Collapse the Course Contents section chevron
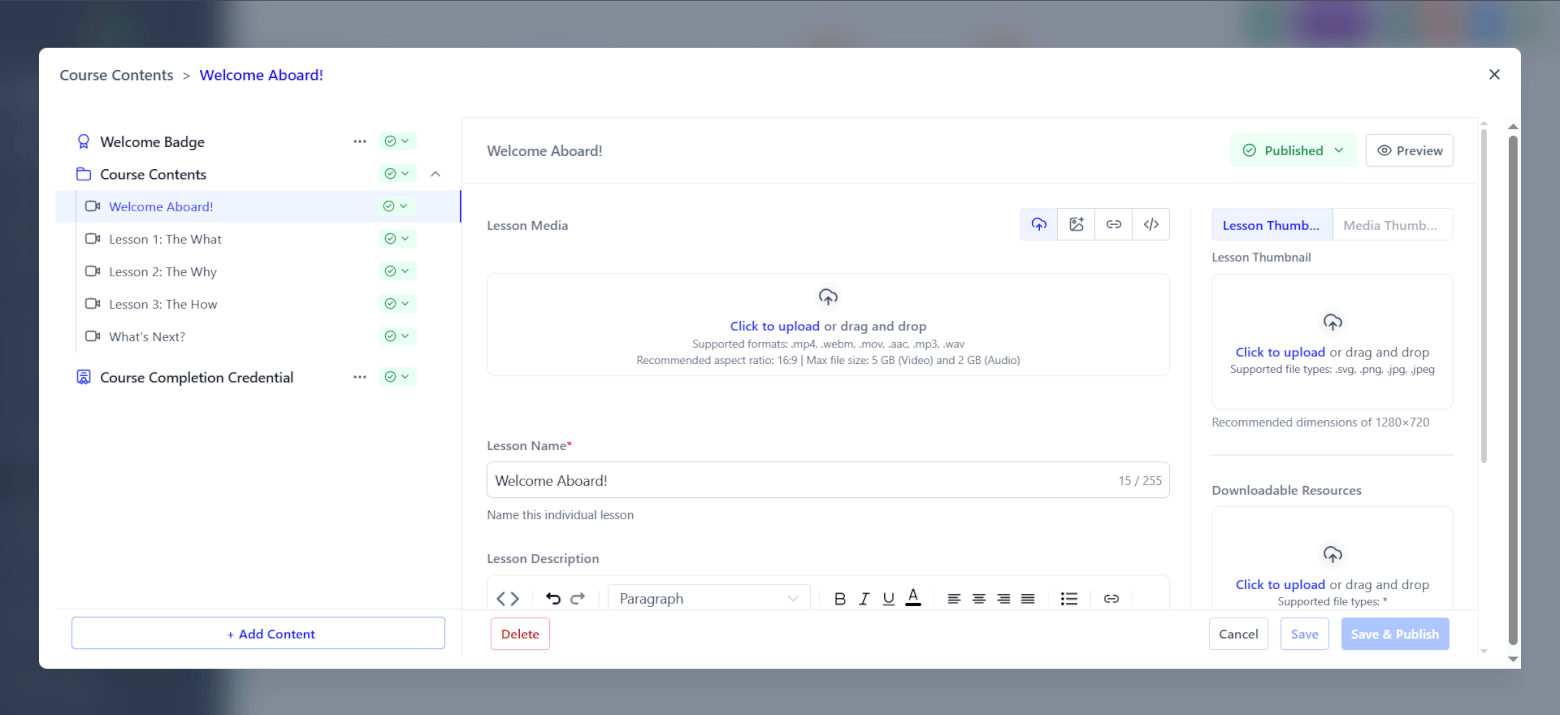The height and width of the screenshot is (715, 1560). tap(435, 174)
